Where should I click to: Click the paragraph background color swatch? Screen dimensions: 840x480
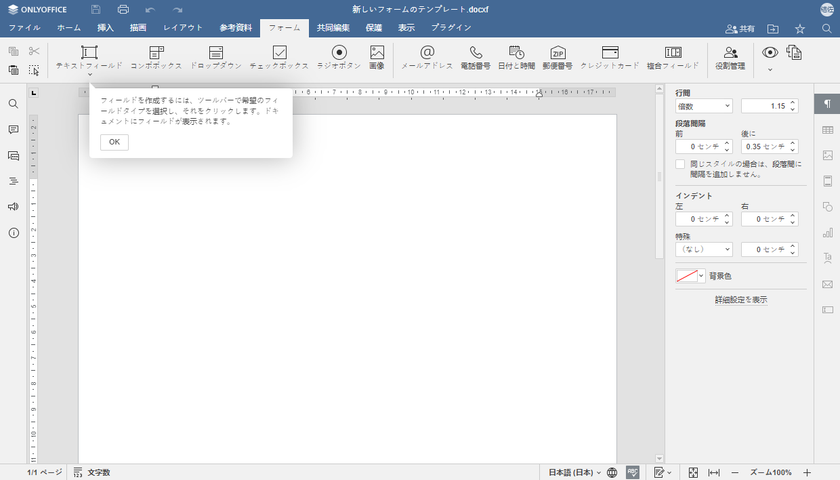pyautogui.click(x=687, y=276)
